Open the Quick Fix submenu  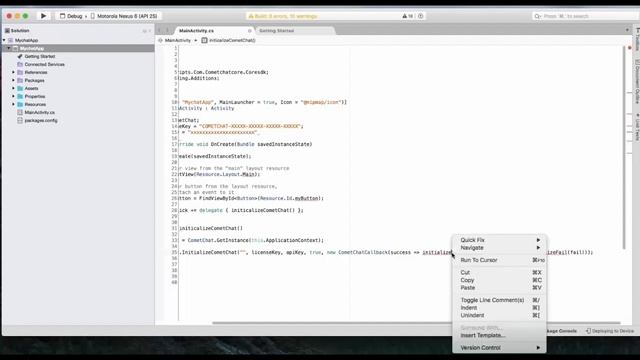point(499,240)
